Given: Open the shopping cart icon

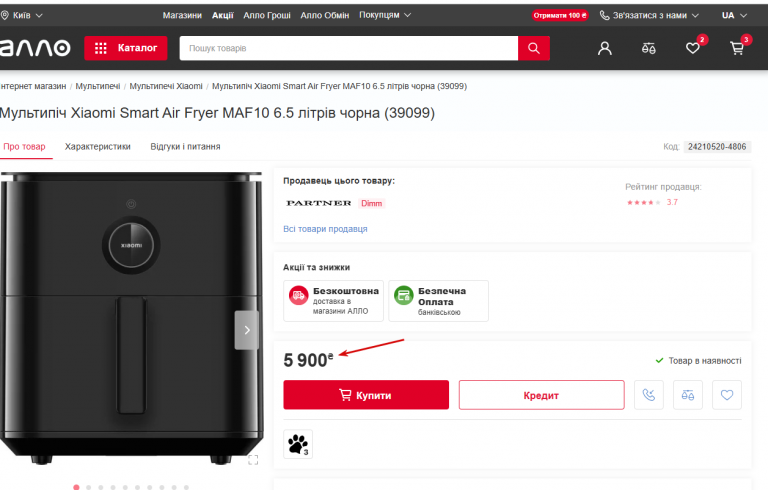Looking at the screenshot, I should [x=737, y=48].
